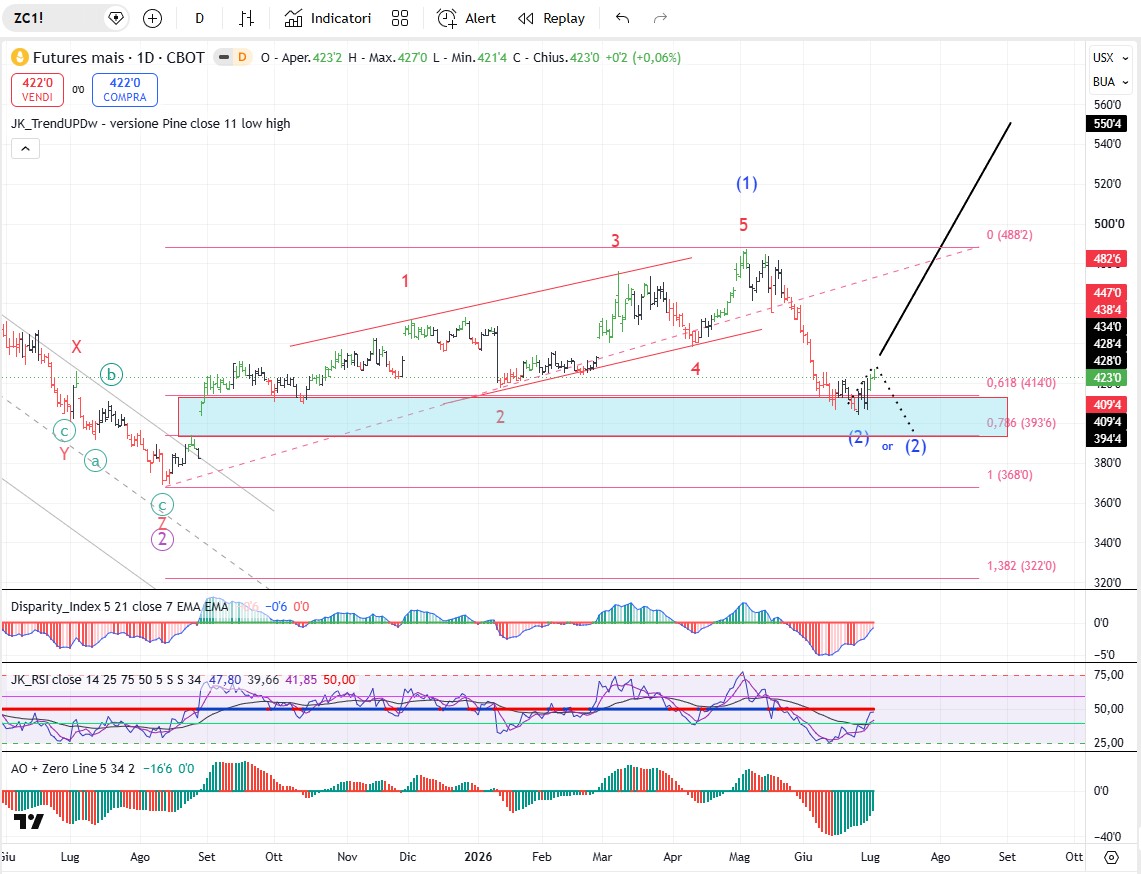Screen dimensions: 1141x874
Task: Click the Futures mais chart title
Action: tap(119, 57)
